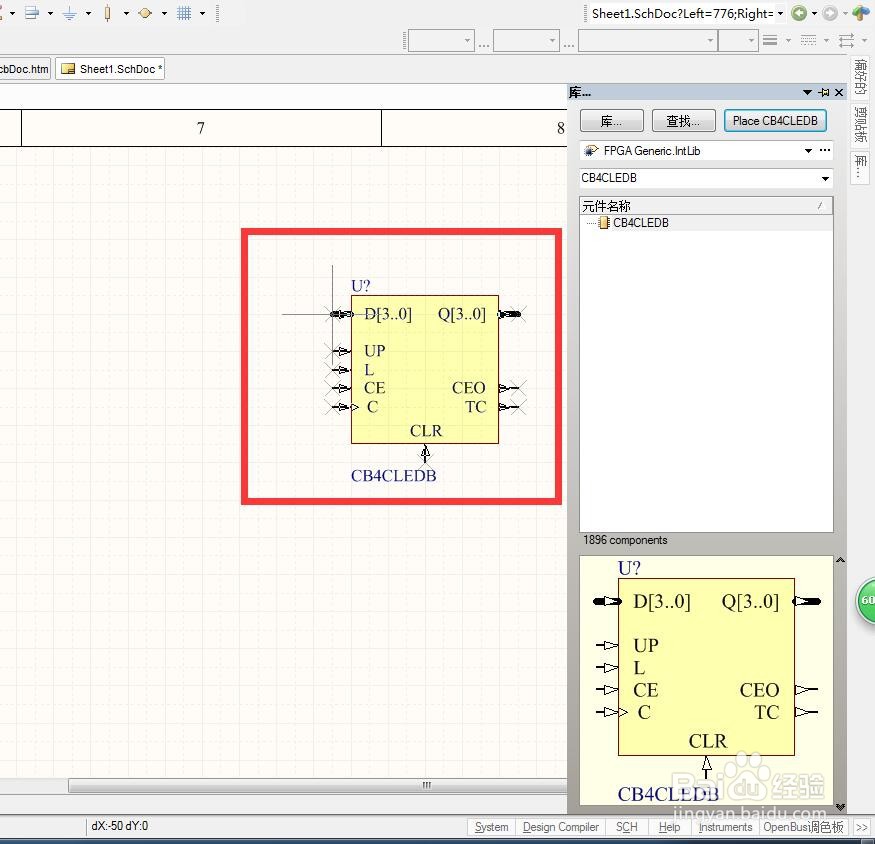The image size is (875, 844).
Task: Click the CB4CLEDB label below the schematic symbol
Action: (393, 476)
